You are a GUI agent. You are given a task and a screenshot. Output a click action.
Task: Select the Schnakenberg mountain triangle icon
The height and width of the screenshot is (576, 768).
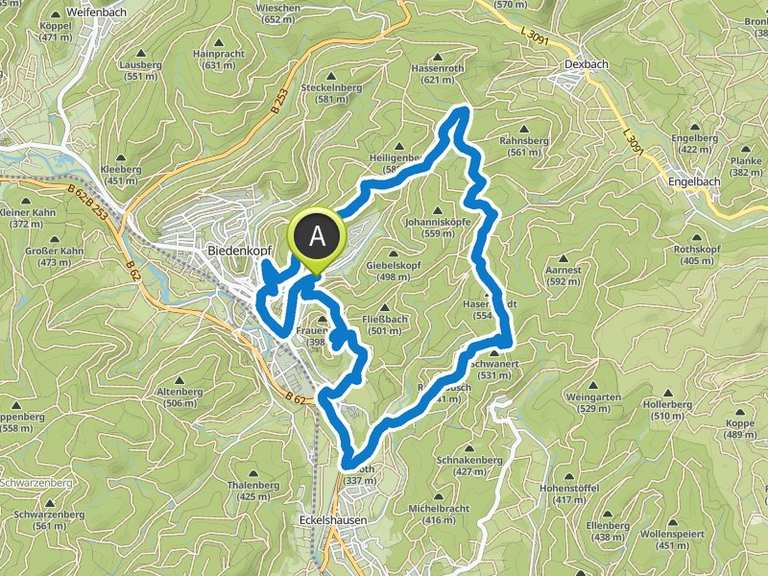469,449
